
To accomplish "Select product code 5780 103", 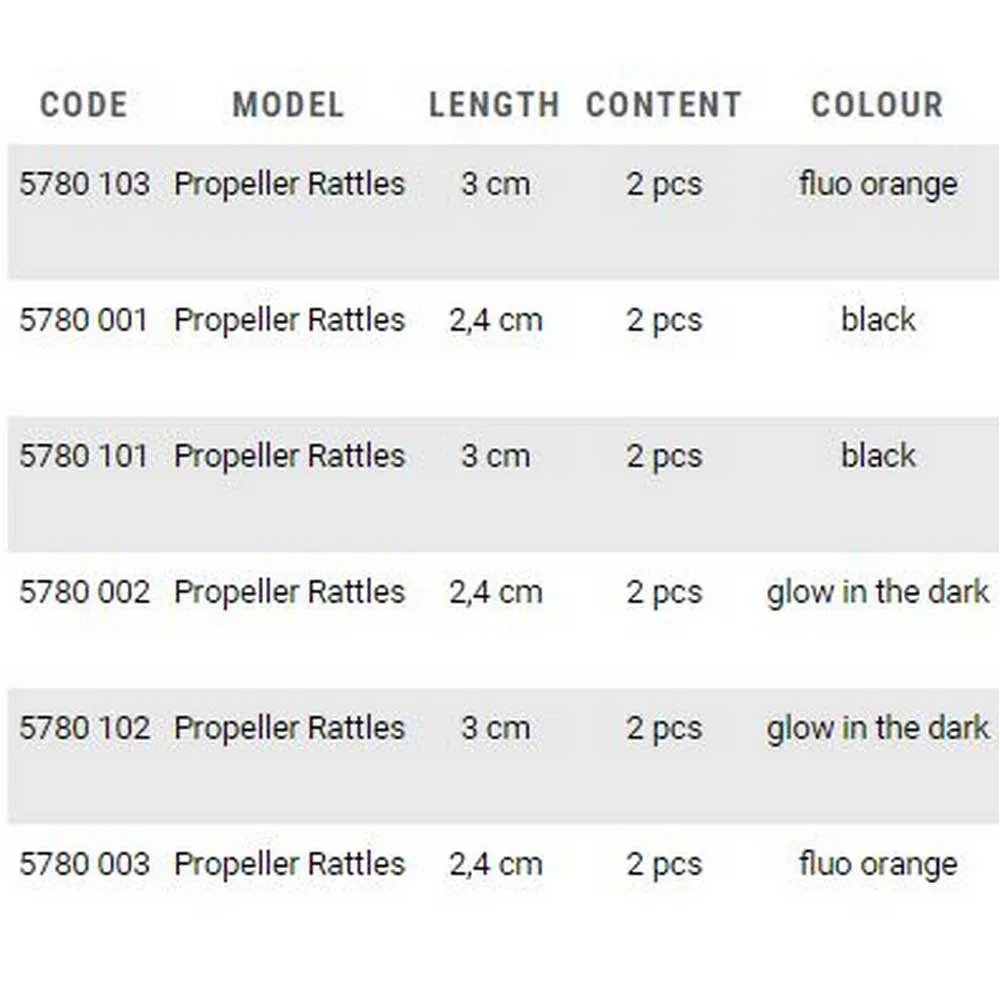I will click(x=84, y=184).
